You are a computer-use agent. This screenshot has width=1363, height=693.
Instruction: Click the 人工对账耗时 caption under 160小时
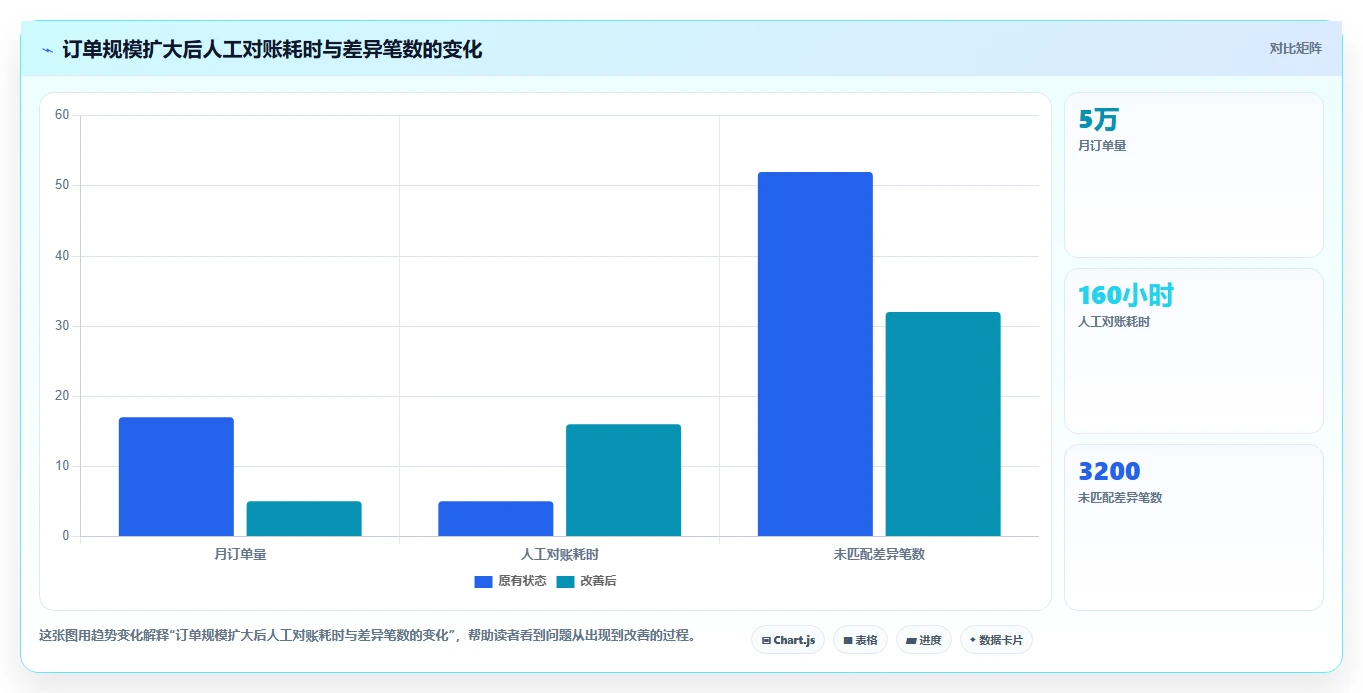pos(1114,322)
